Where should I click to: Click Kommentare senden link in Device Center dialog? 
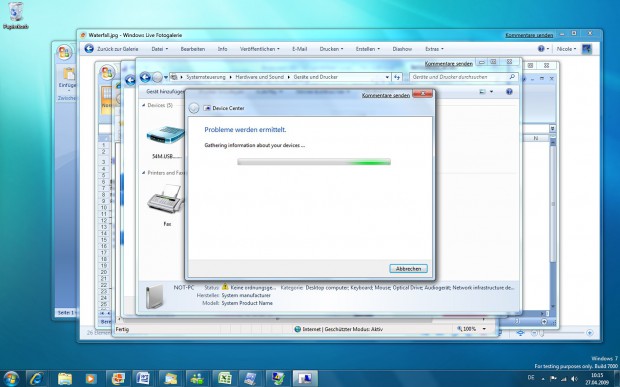pyautogui.click(x=386, y=95)
